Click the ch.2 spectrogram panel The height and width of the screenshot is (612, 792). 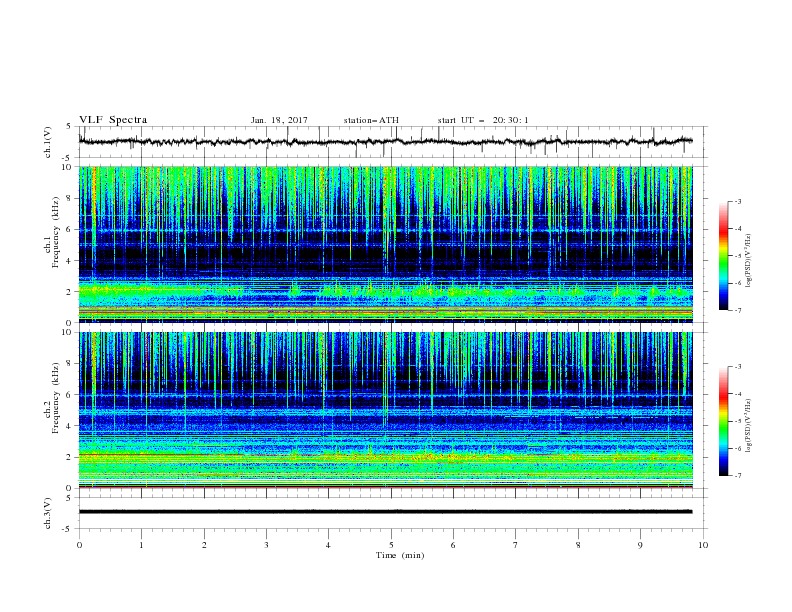click(385, 410)
